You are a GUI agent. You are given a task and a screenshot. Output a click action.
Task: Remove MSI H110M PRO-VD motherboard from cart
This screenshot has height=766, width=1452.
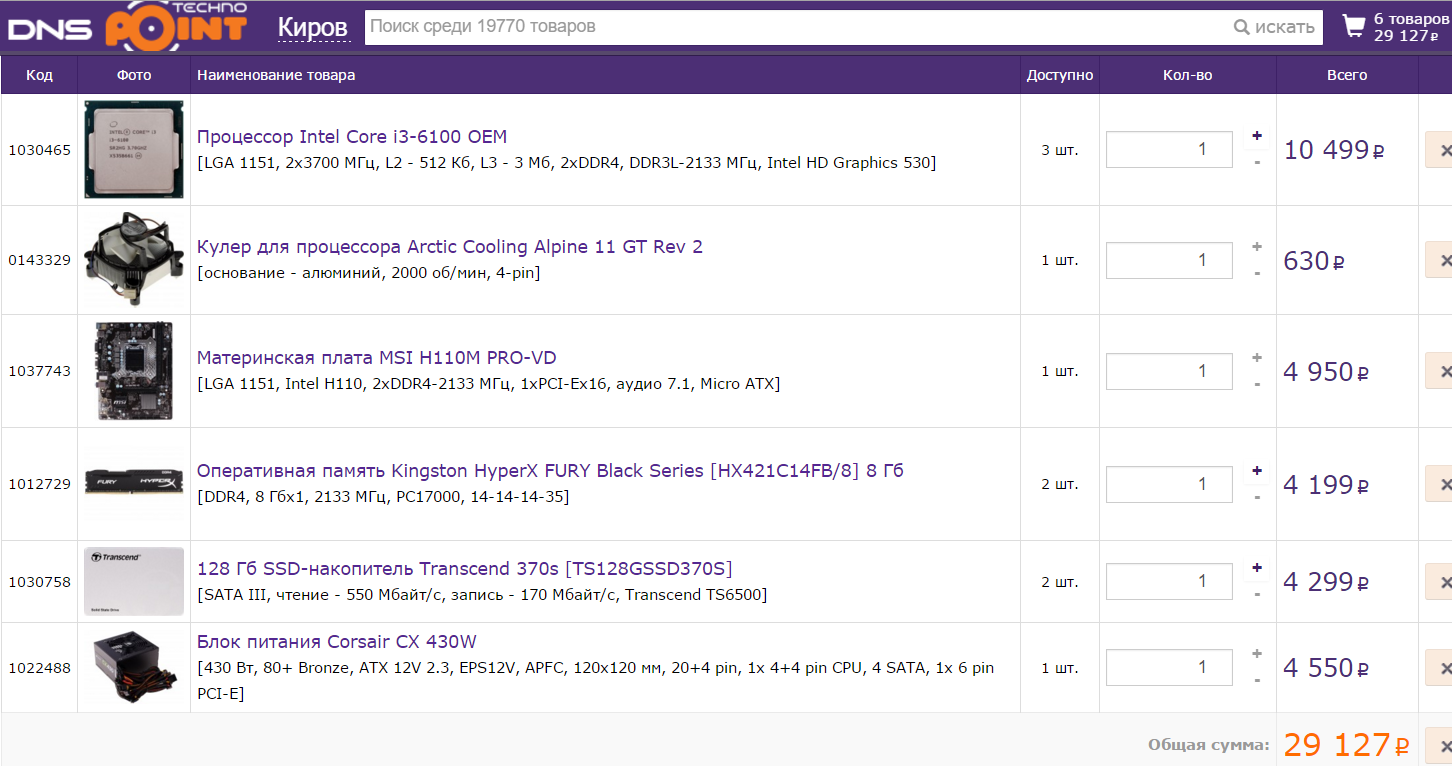tap(1440, 372)
